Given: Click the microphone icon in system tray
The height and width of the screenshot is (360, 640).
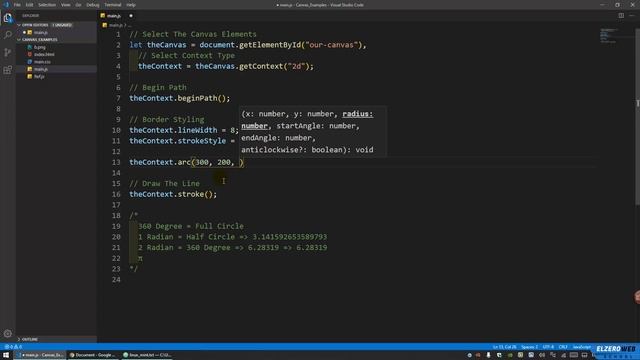Looking at the screenshot, I should [x=488, y=355].
